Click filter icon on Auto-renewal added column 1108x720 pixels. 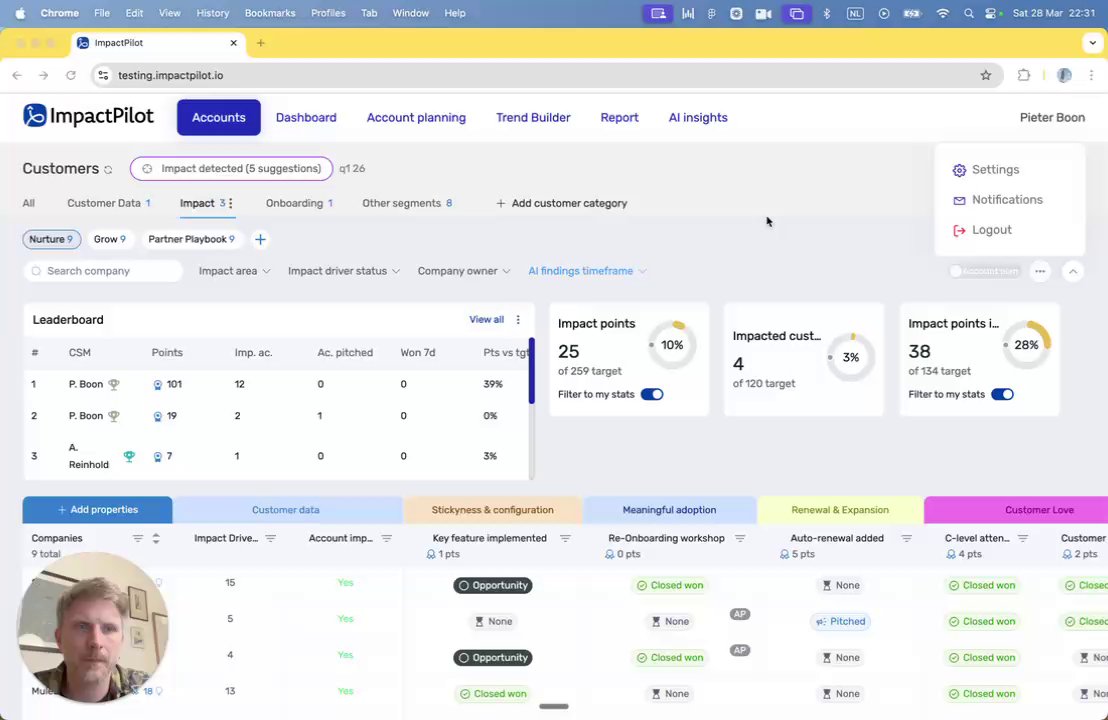[x=907, y=538]
